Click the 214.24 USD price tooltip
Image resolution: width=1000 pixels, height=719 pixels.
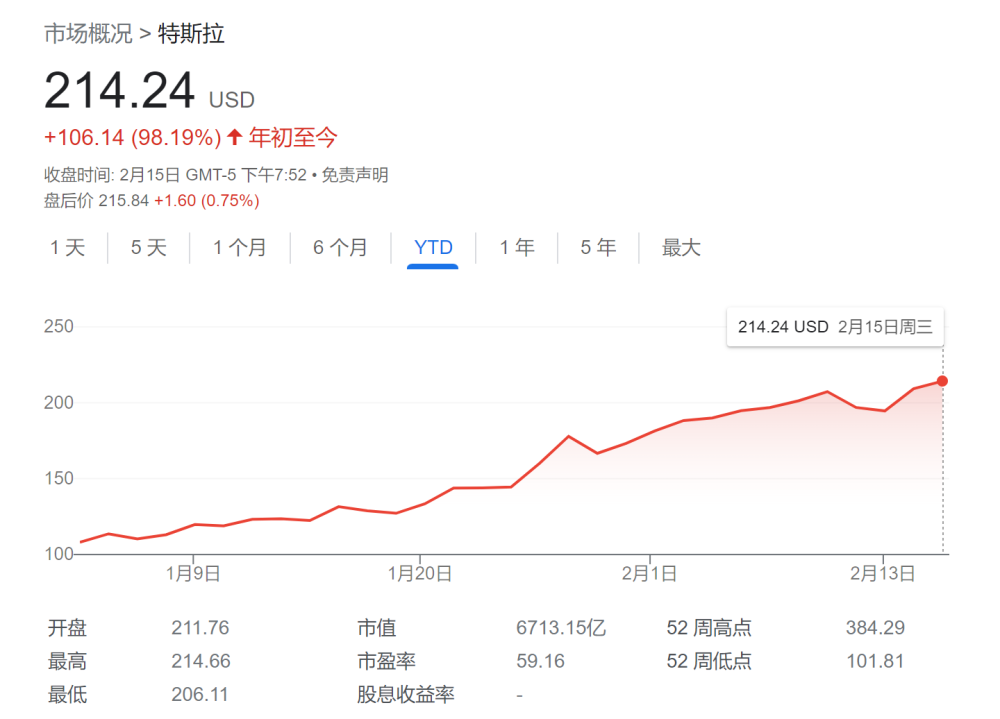click(835, 327)
